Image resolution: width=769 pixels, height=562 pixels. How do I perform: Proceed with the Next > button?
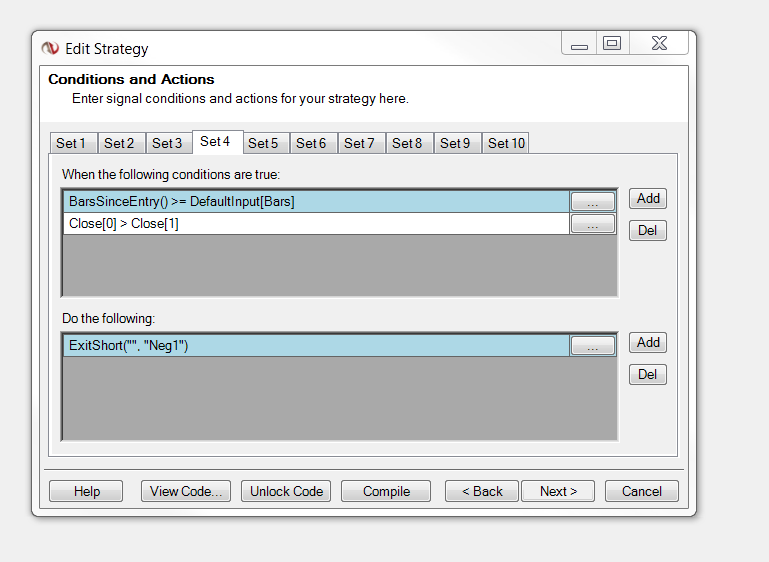tap(558, 491)
